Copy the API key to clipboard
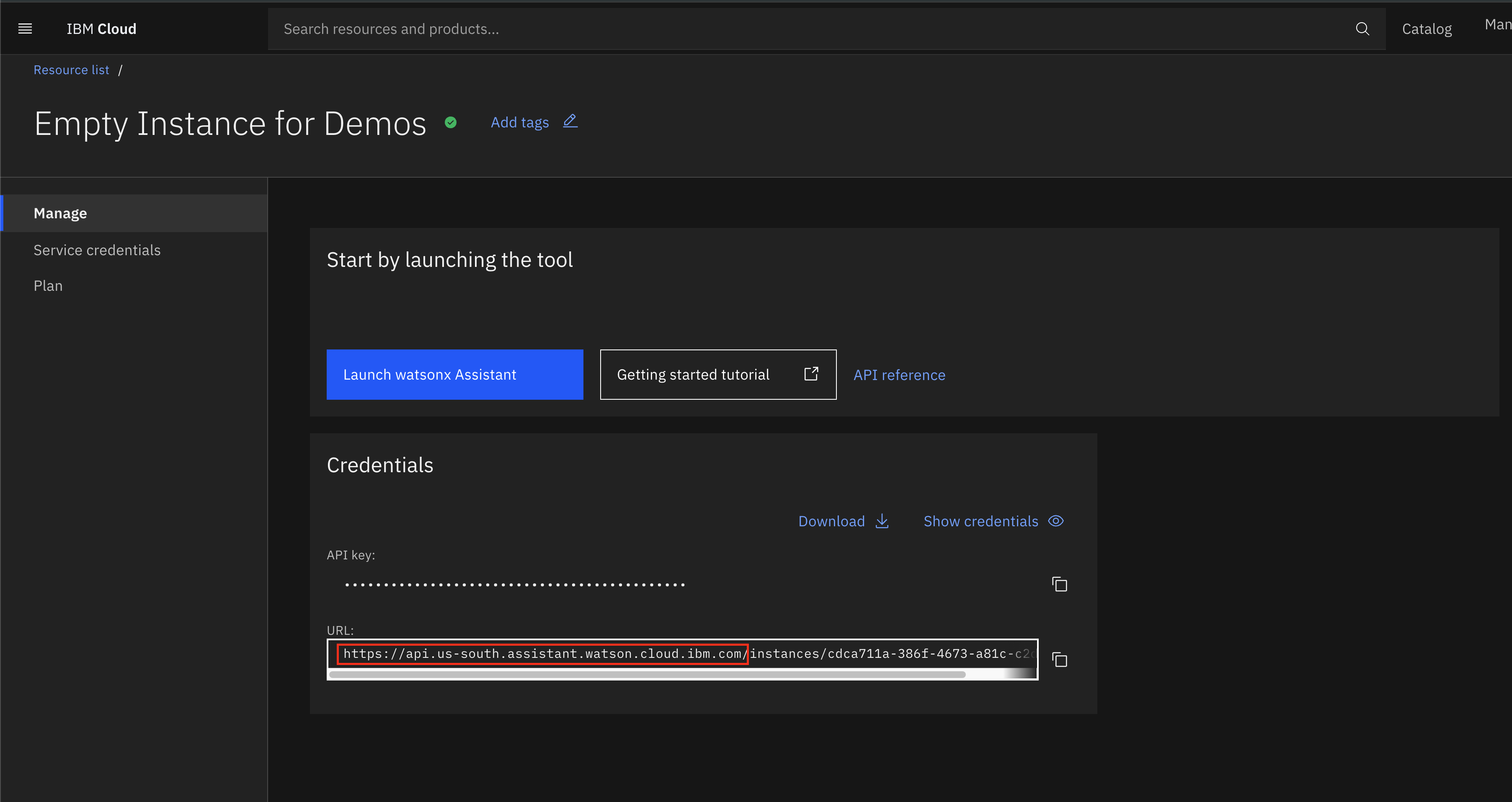The height and width of the screenshot is (802, 1512). click(x=1060, y=584)
